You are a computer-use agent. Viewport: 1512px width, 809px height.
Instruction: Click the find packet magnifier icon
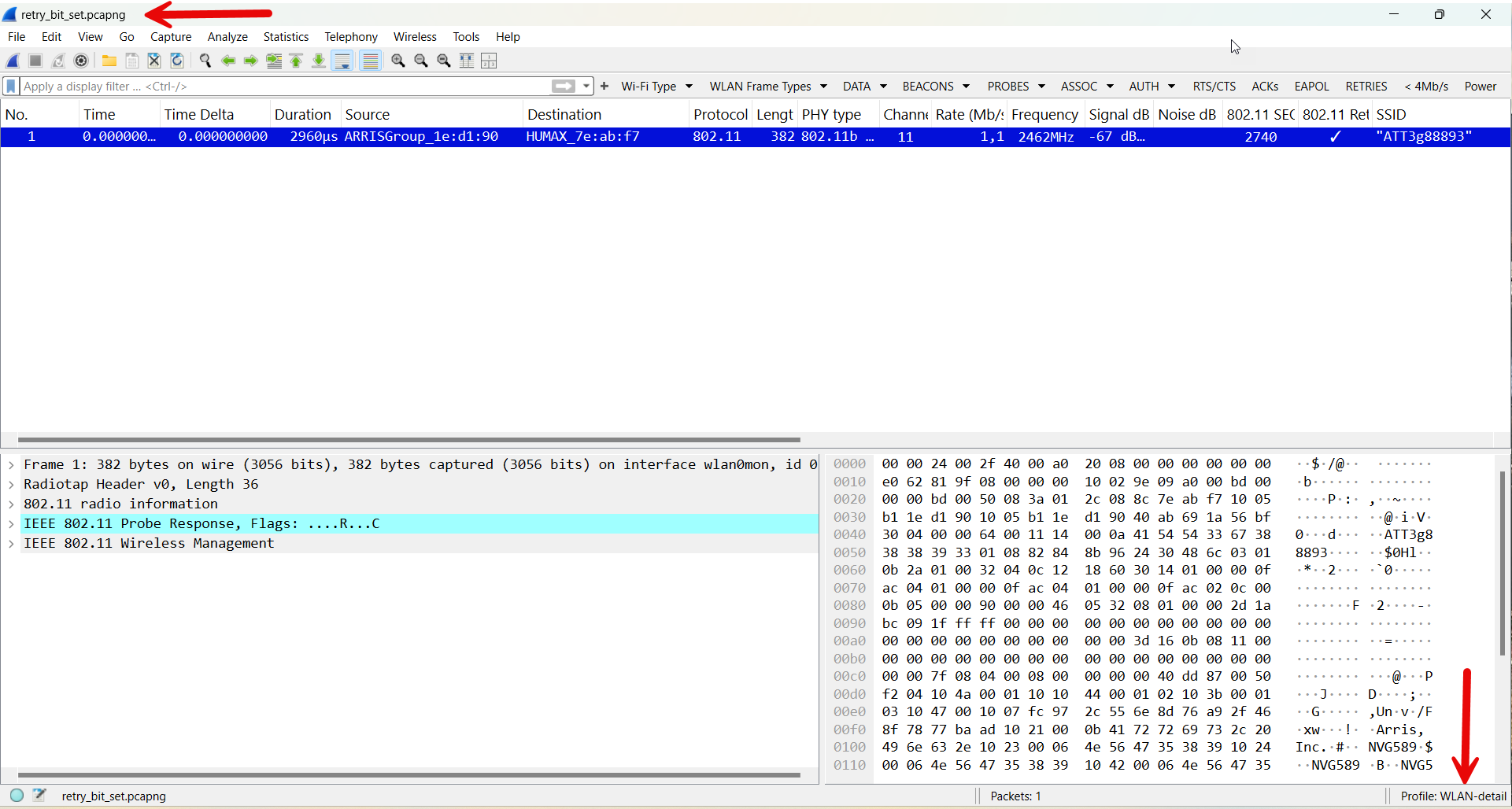(205, 61)
